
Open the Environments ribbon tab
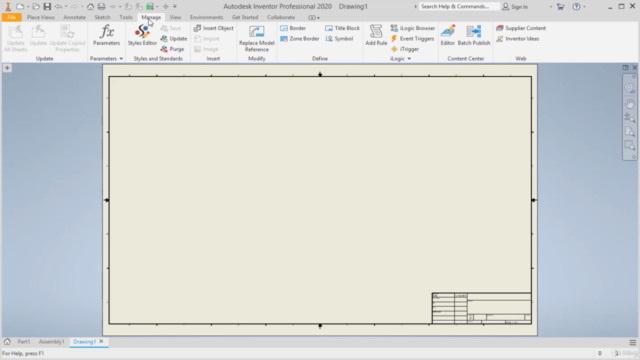[x=206, y=18]
